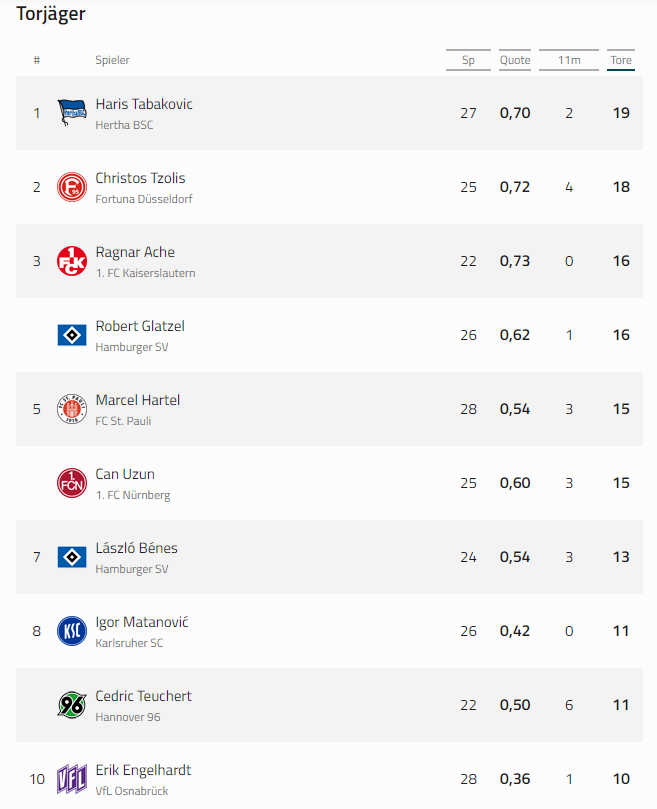Sort table by Tore column
This screenshot has height=809, width=657.
[621, 60]
